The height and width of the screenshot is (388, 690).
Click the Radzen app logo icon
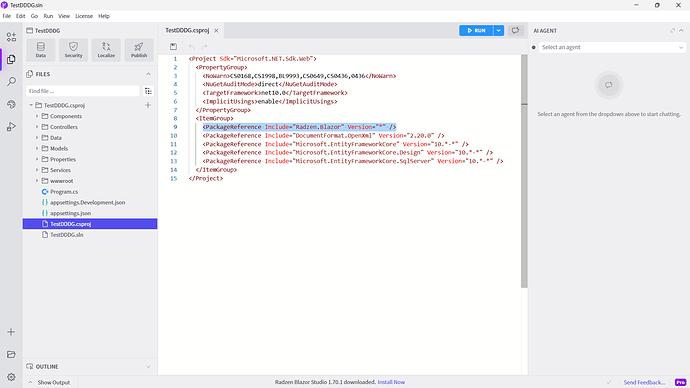pos(4,5)
